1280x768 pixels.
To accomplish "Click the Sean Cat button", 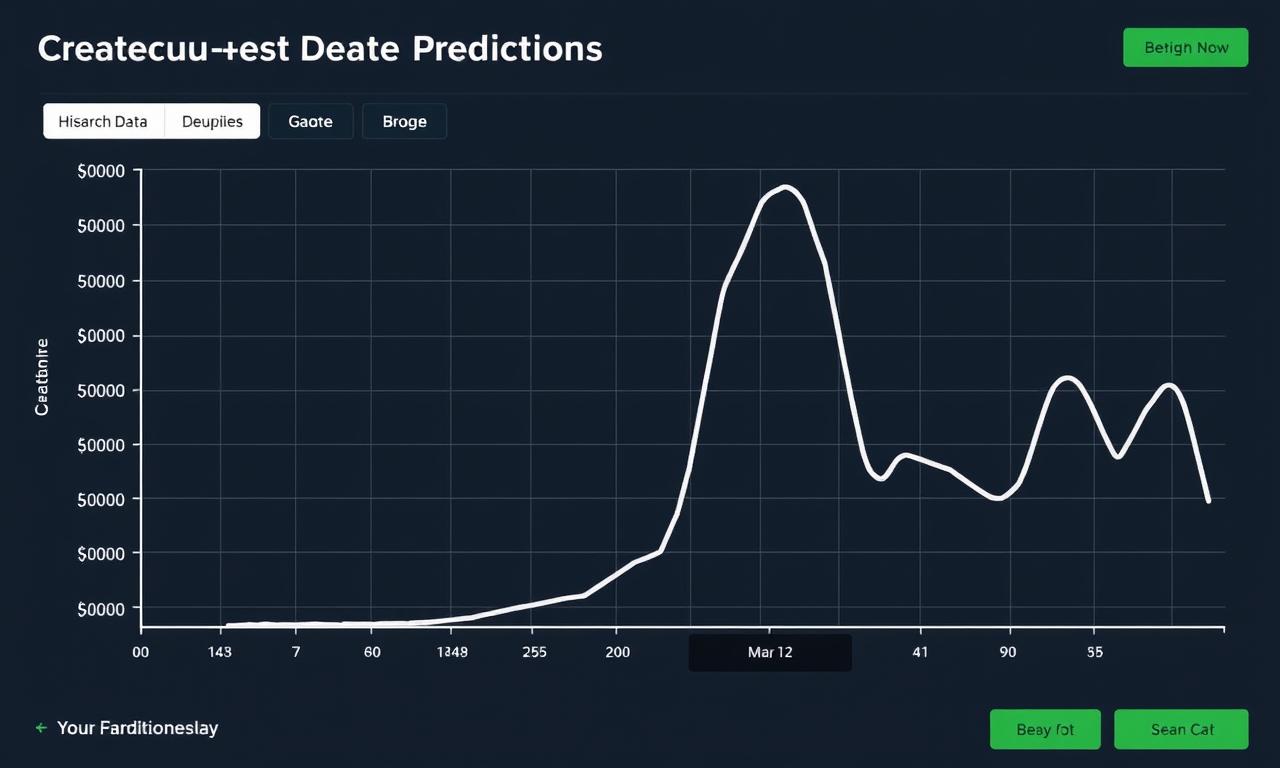I will (x=1181, y=729).
